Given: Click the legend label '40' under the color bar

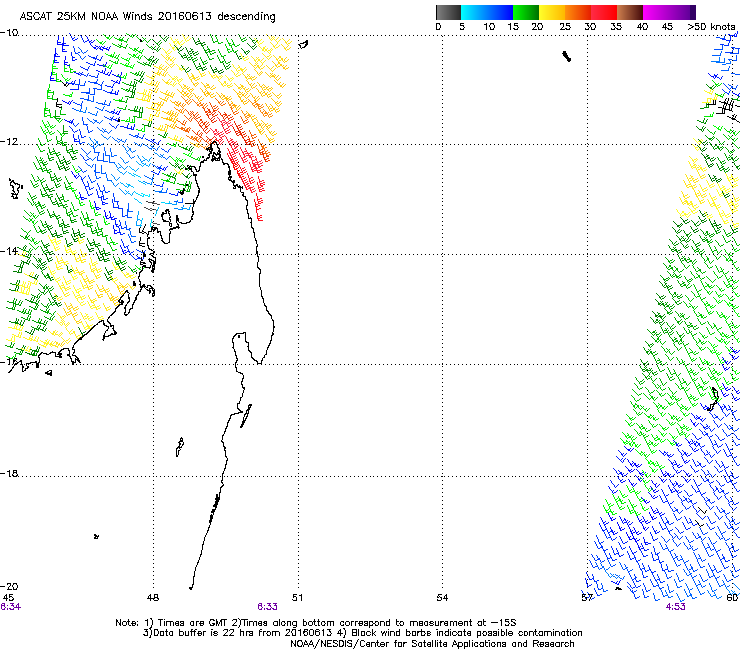Looking at the screenshot, I should (642, 27).
